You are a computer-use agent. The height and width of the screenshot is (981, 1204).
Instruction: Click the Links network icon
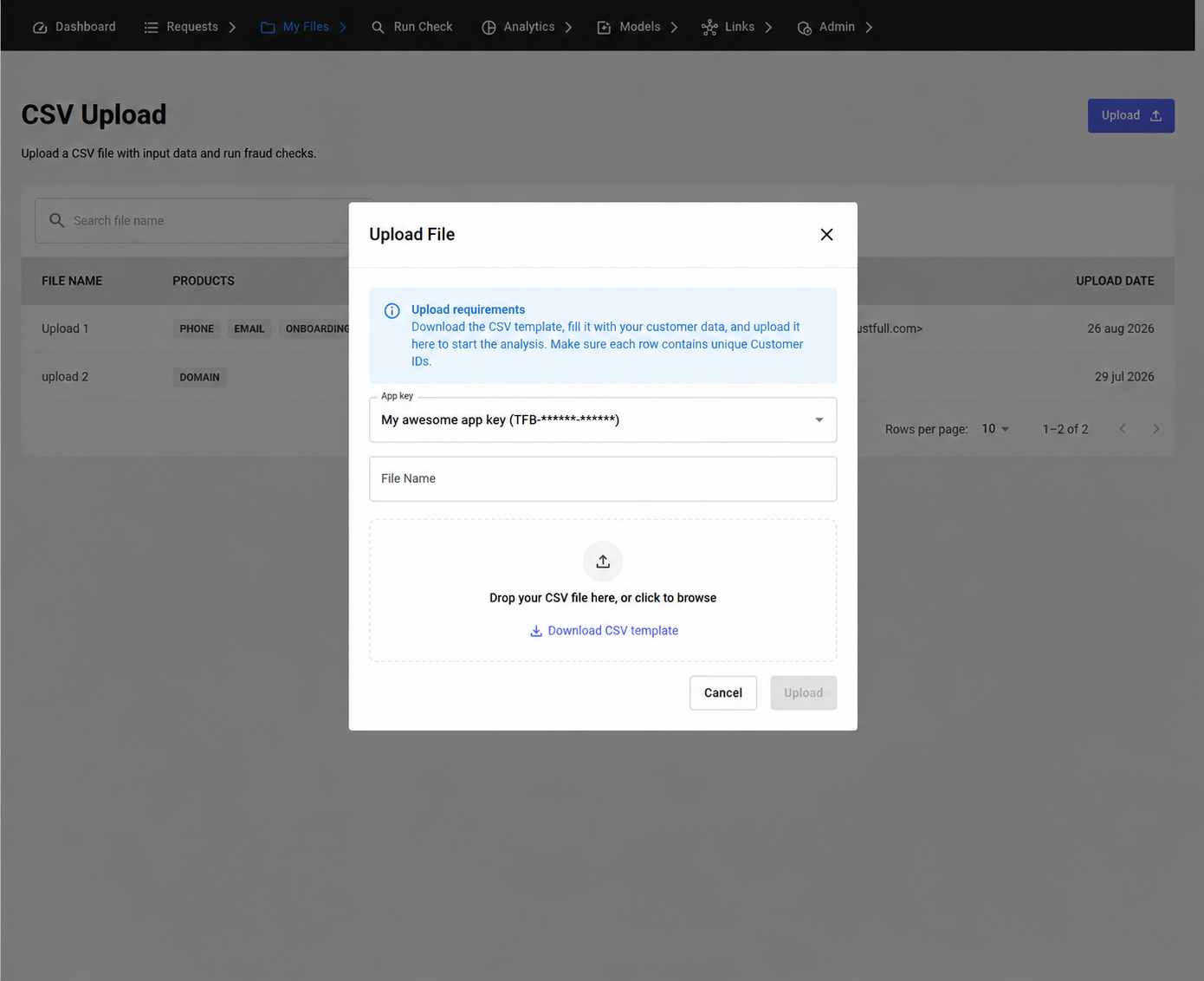coord(709,28)
